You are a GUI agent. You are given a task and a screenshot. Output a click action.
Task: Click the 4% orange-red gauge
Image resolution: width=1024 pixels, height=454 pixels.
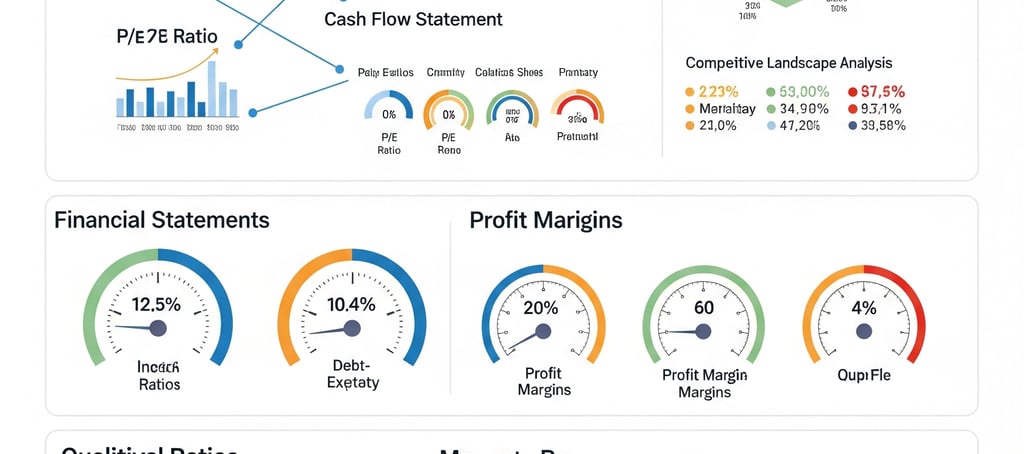[864, 315]
